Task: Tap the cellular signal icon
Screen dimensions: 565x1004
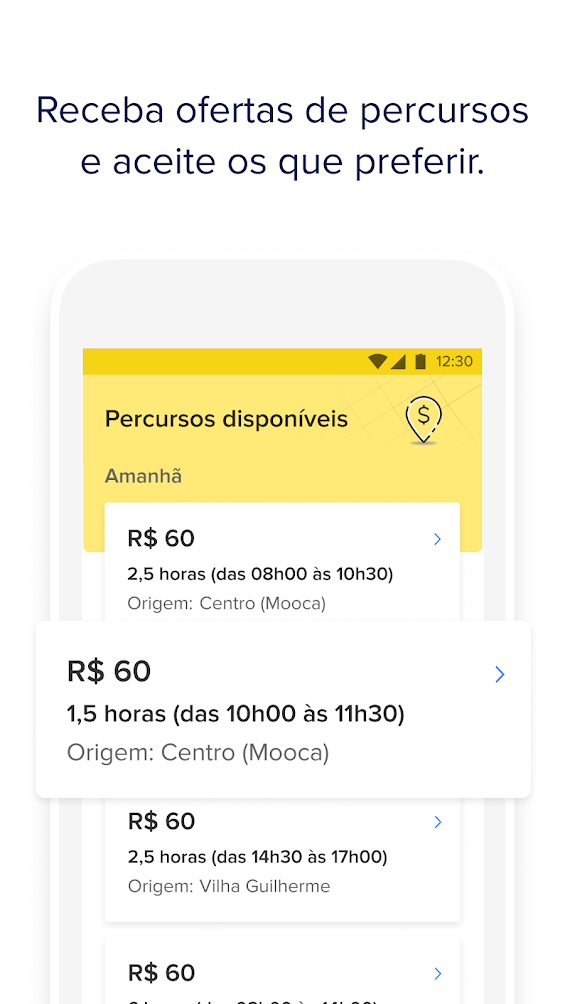Action: (398, 362)
